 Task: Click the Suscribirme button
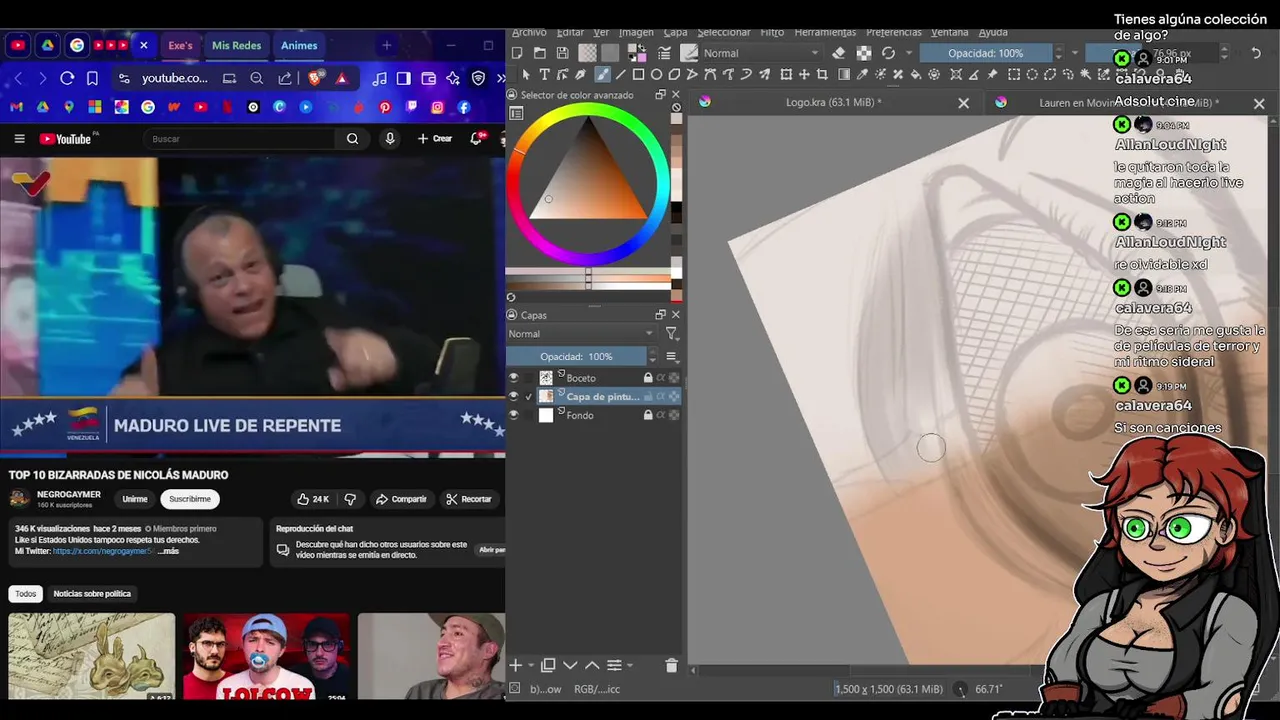(190, 499)
